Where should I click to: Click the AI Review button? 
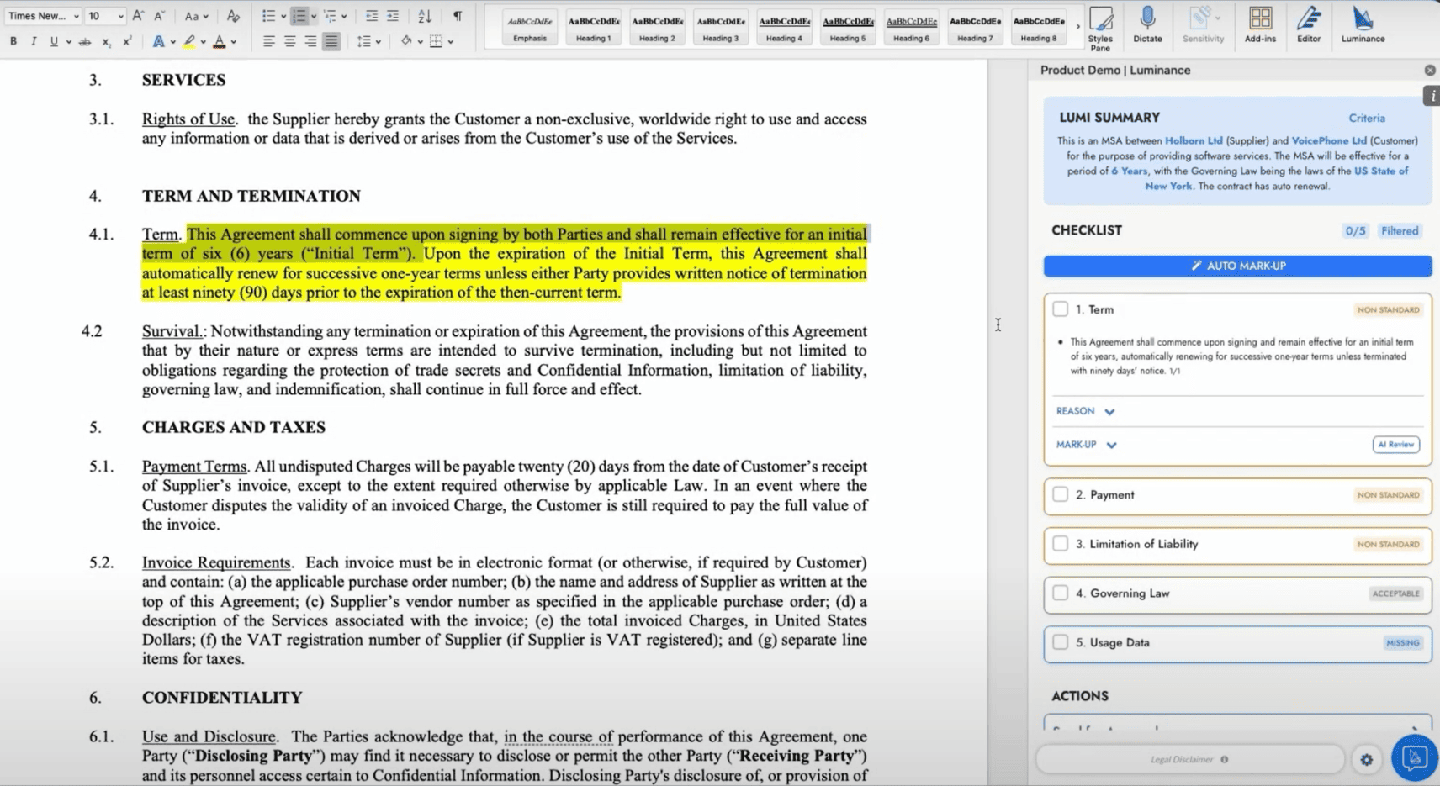click(x=1396, y=445)
